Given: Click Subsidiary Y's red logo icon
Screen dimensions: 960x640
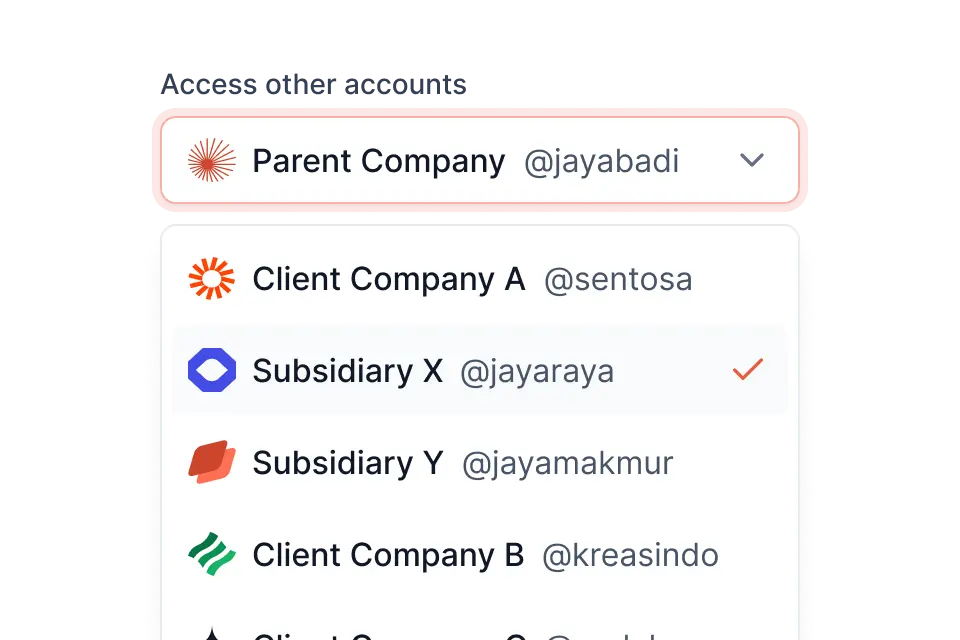Looking at the screenshot, I should point(212,462).
